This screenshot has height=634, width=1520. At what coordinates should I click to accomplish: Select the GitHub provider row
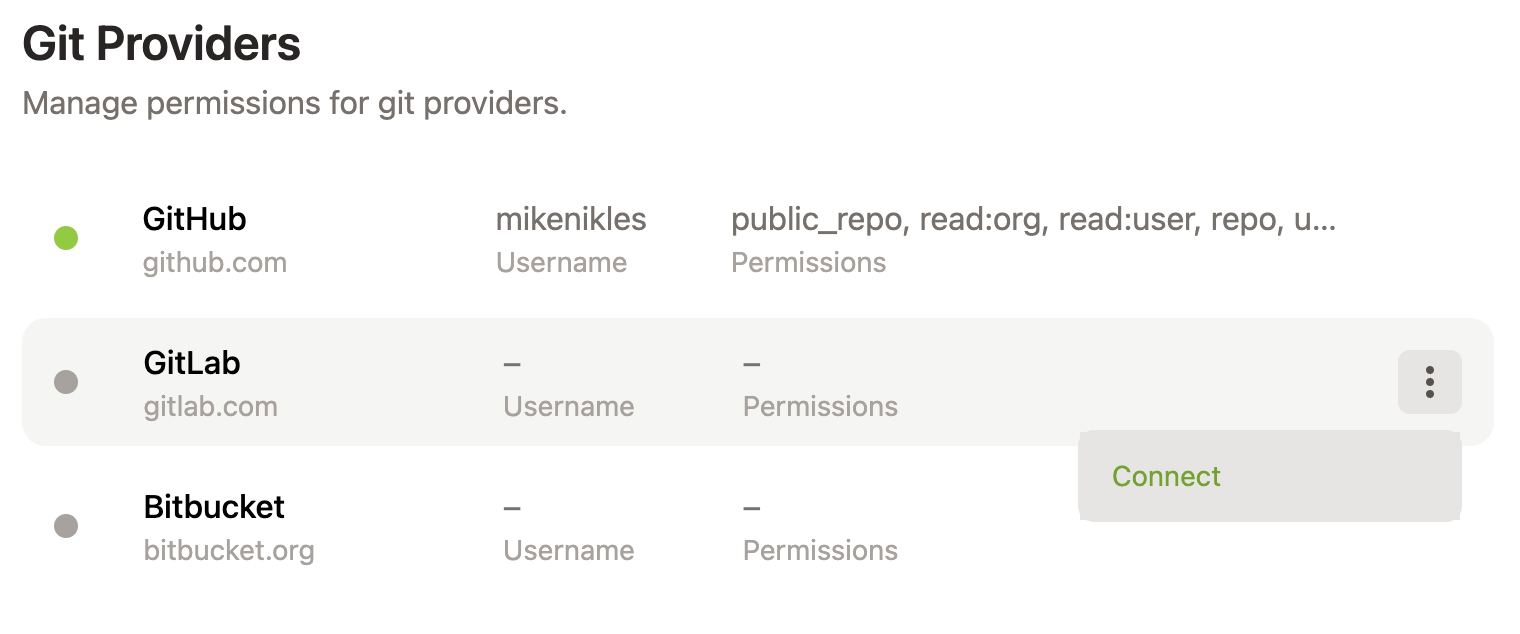(600, 237)
